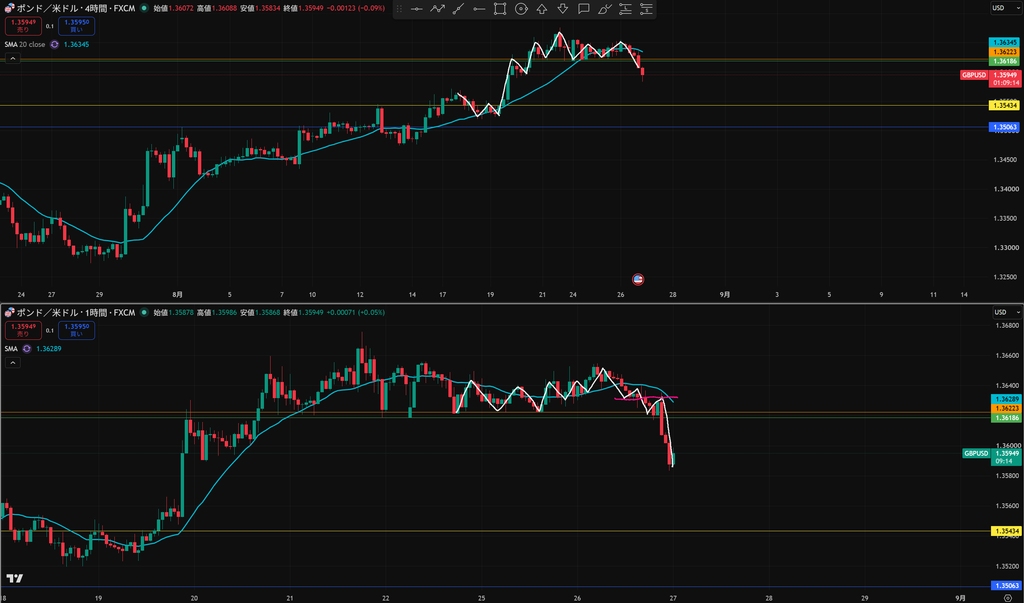Click orange 1.36223 price label on top axis
1024x603 pixels.
(x=1004, y=52)
